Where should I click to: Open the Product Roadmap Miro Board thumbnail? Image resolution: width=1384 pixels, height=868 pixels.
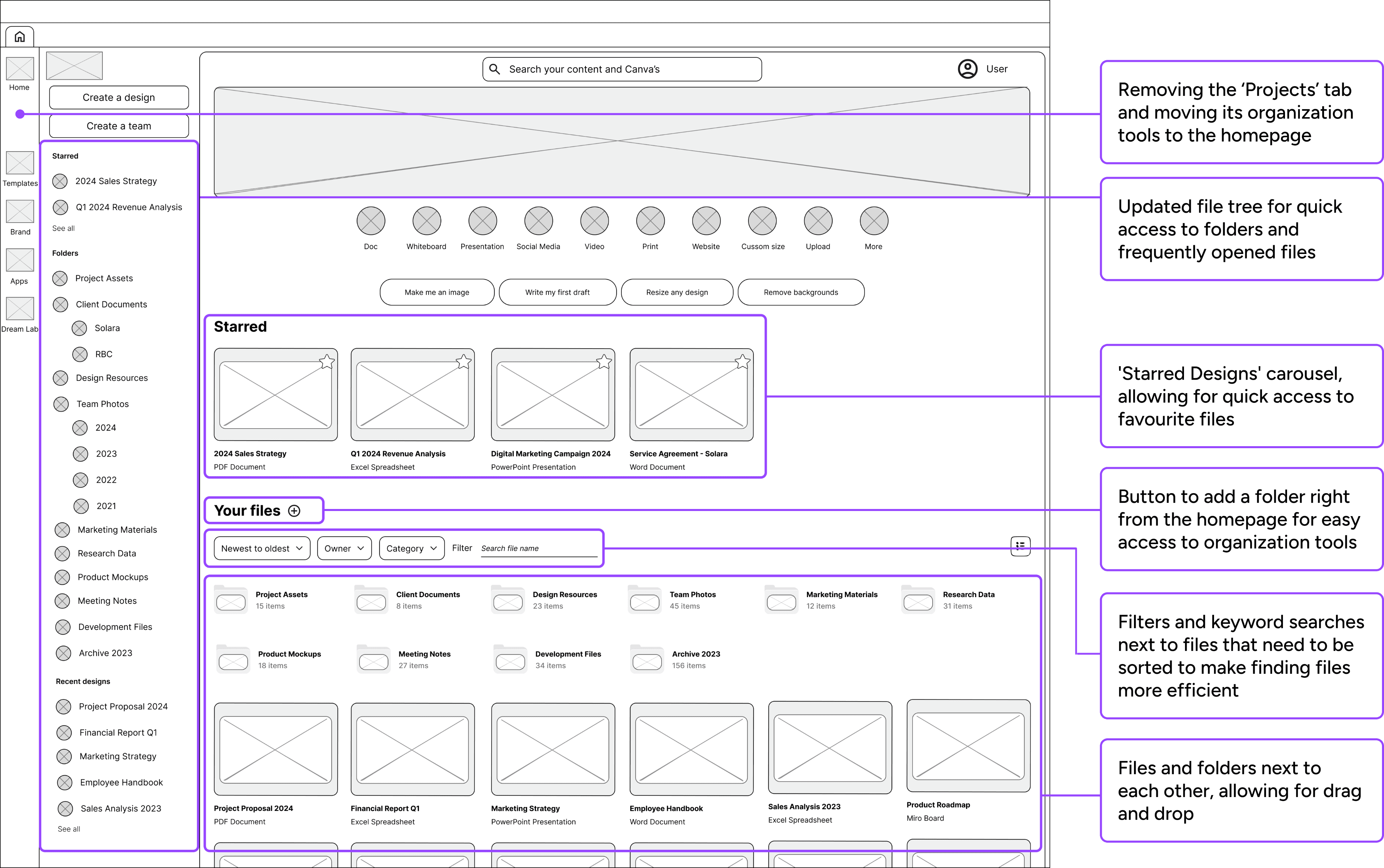tap(968, 746)
